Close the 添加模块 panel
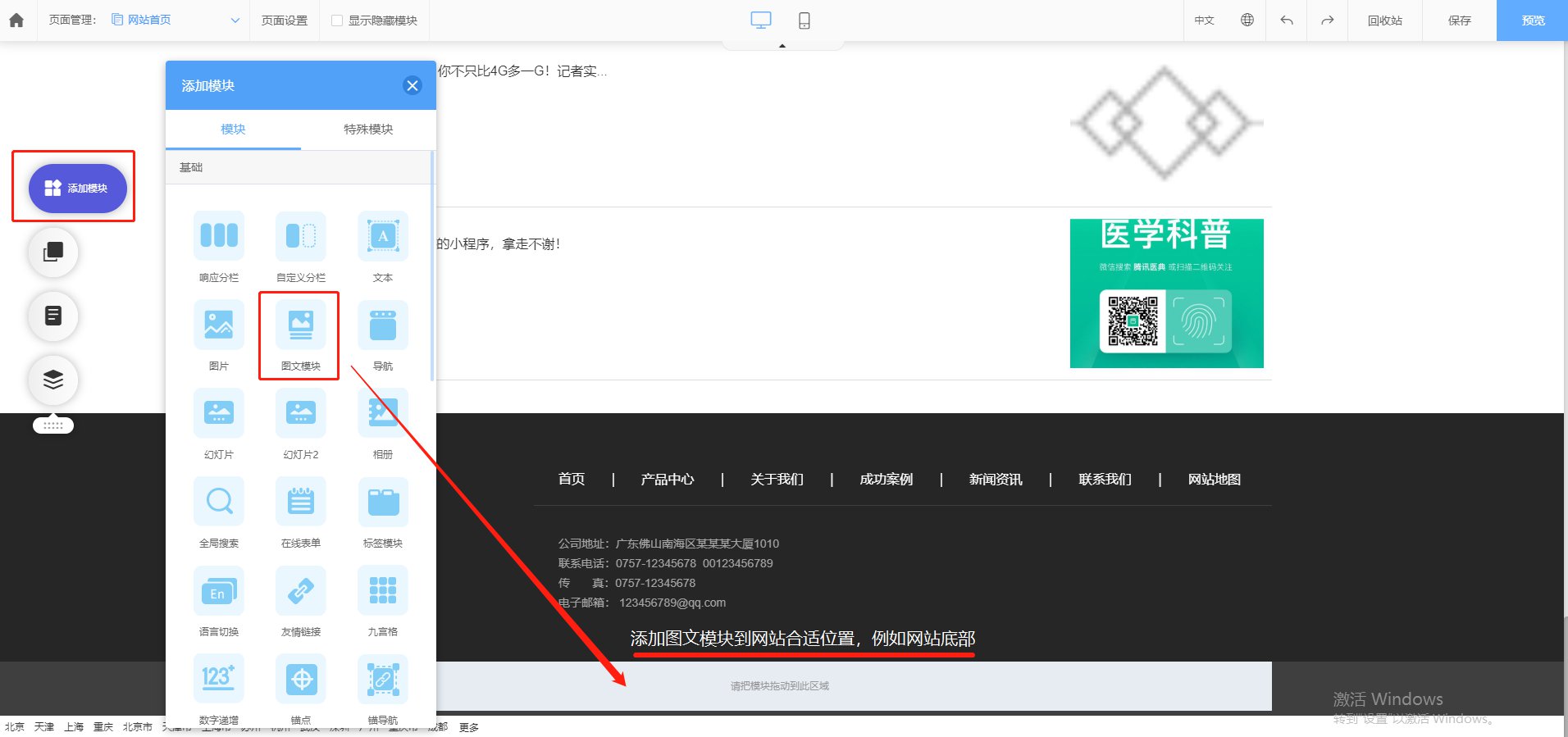 click(413, 85)
